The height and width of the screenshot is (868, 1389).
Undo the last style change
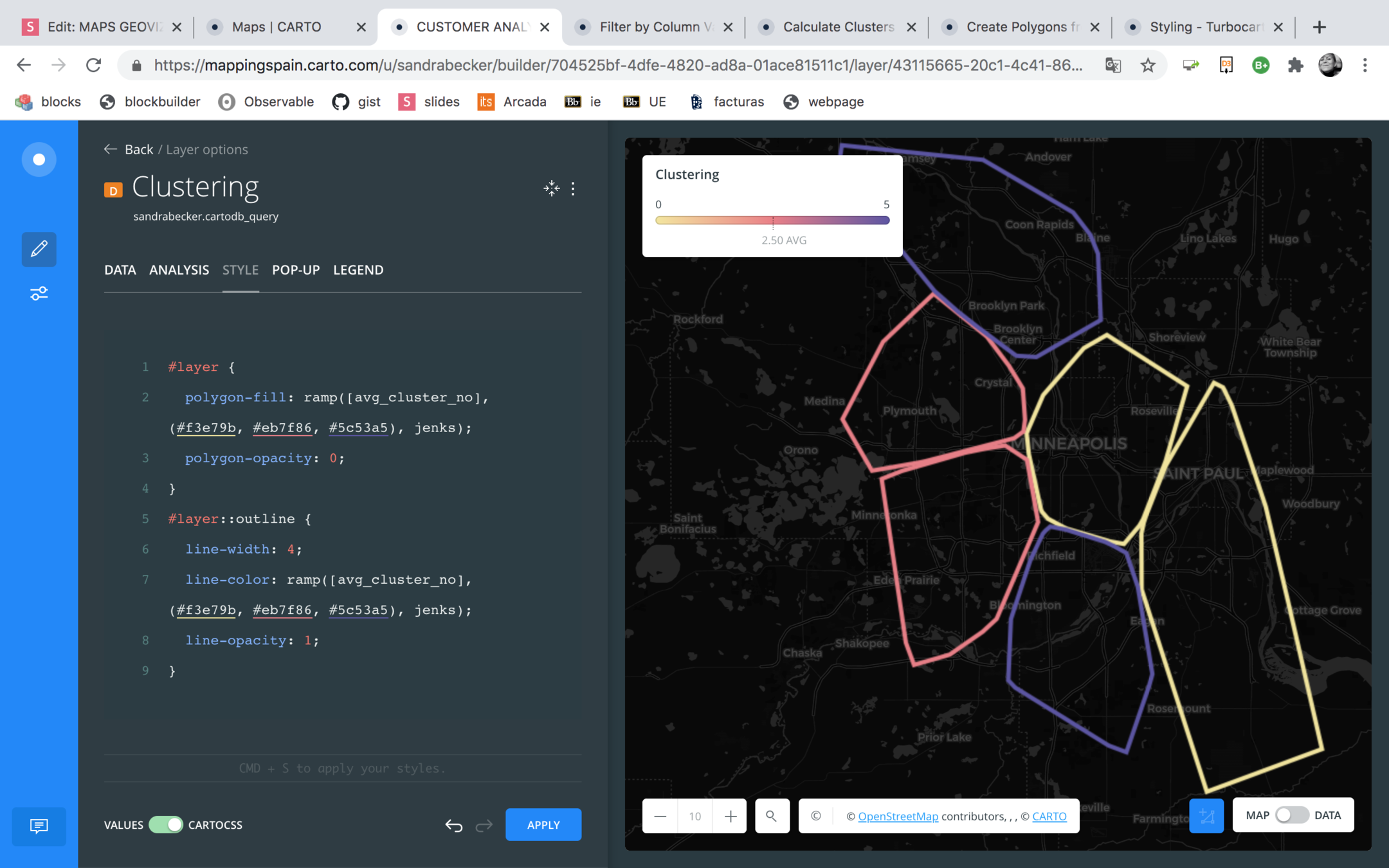453,825
